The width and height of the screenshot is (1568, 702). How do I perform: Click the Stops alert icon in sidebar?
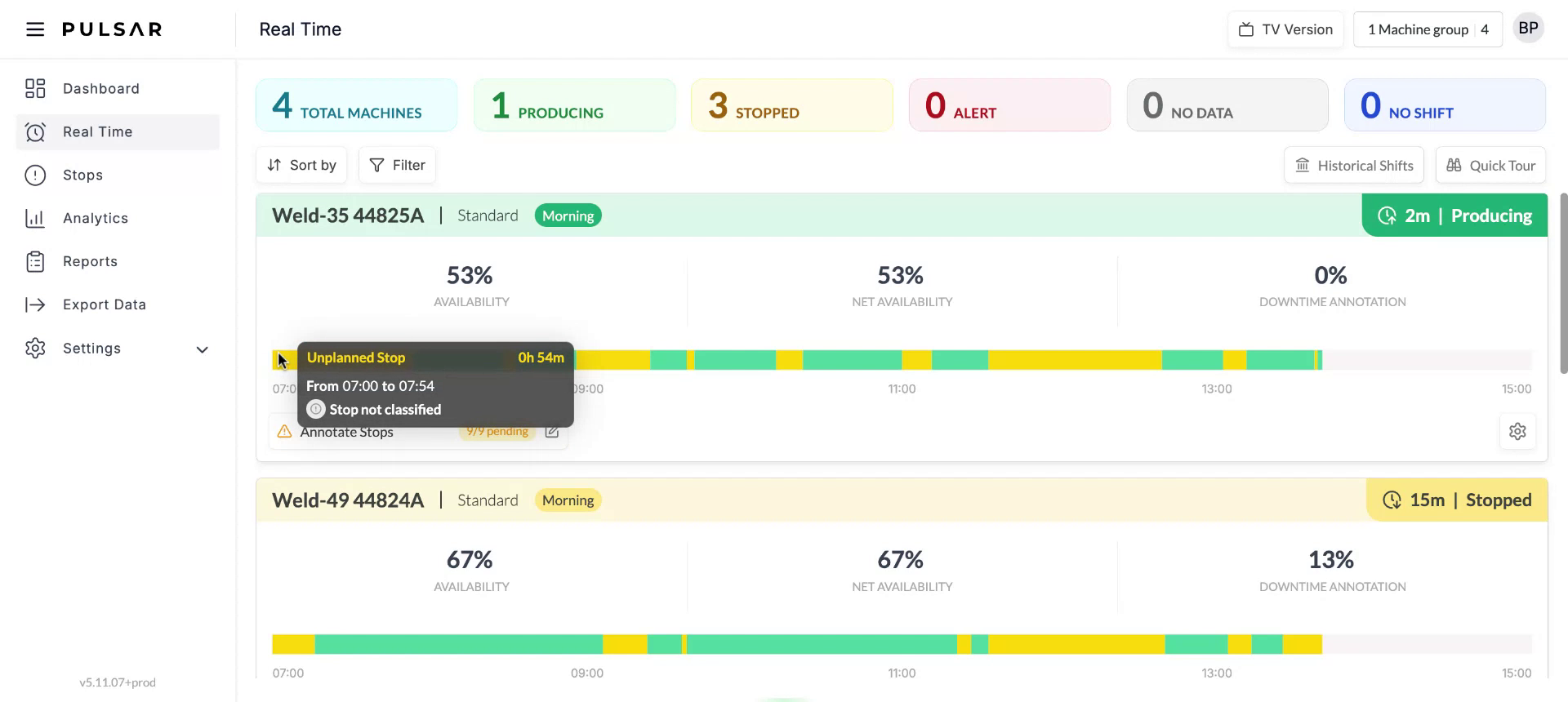35,175
